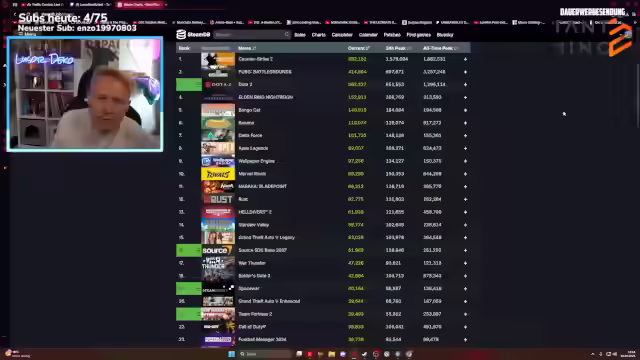This screenshot has width=640, height=360.
Task: Click plus icon in Football Manager 2024 row
Action: (465, 340)
